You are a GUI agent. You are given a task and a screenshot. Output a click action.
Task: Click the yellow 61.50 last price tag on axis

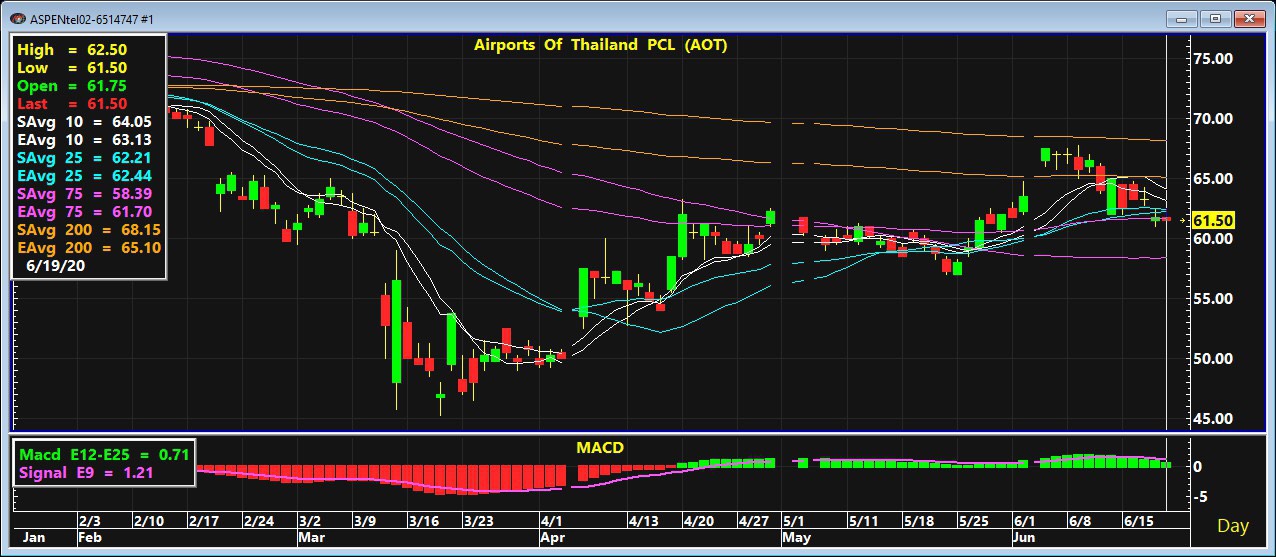(1212, 219)
